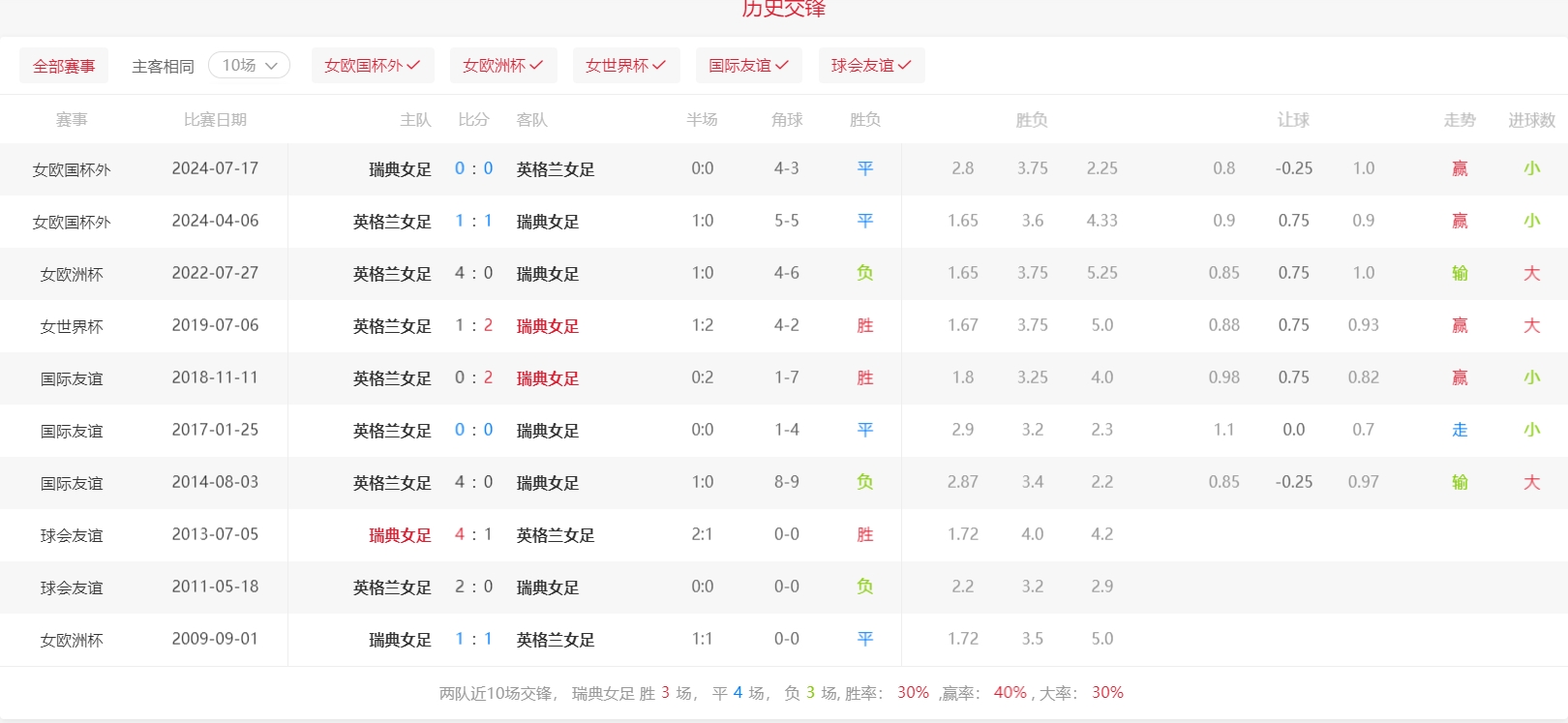
Task: Click the 0:0 score of 2024-07-17 match
Action: coord(473,168)
